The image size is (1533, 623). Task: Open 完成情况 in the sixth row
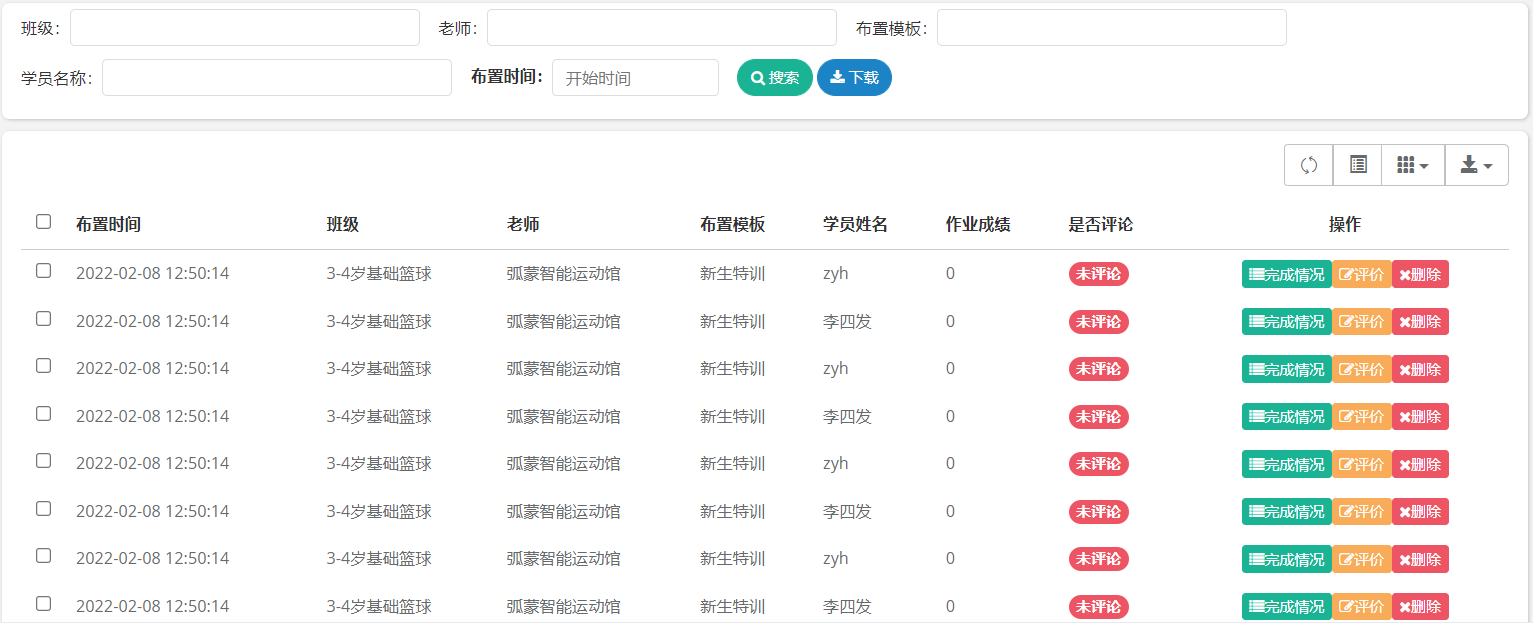[x=1286, y=512]
